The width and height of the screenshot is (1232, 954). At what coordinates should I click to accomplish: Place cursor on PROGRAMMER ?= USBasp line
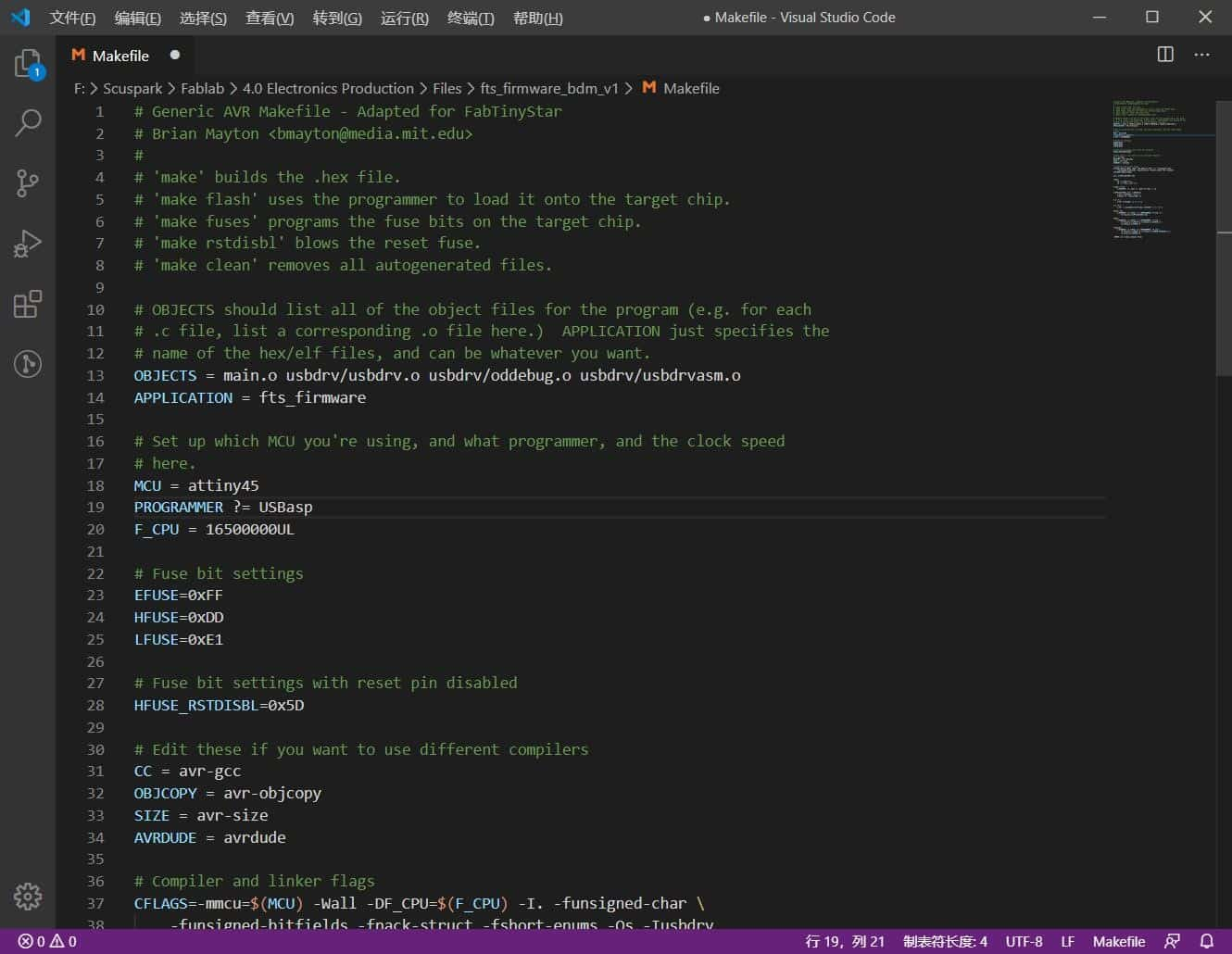click(223, 507)
